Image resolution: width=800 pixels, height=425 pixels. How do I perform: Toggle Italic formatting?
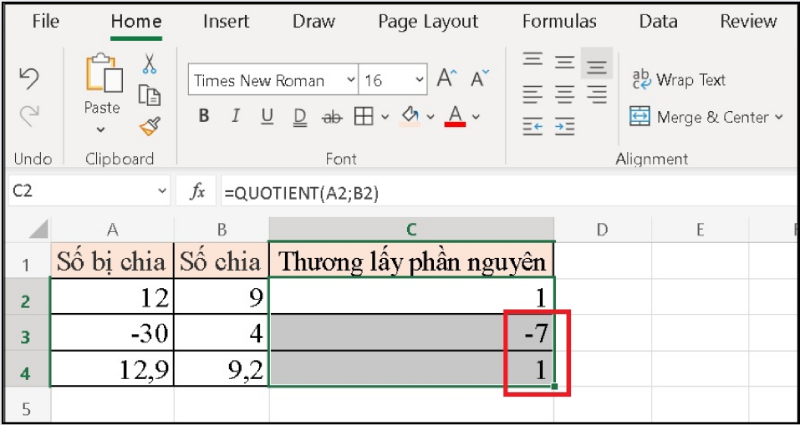tap(235, 117)
